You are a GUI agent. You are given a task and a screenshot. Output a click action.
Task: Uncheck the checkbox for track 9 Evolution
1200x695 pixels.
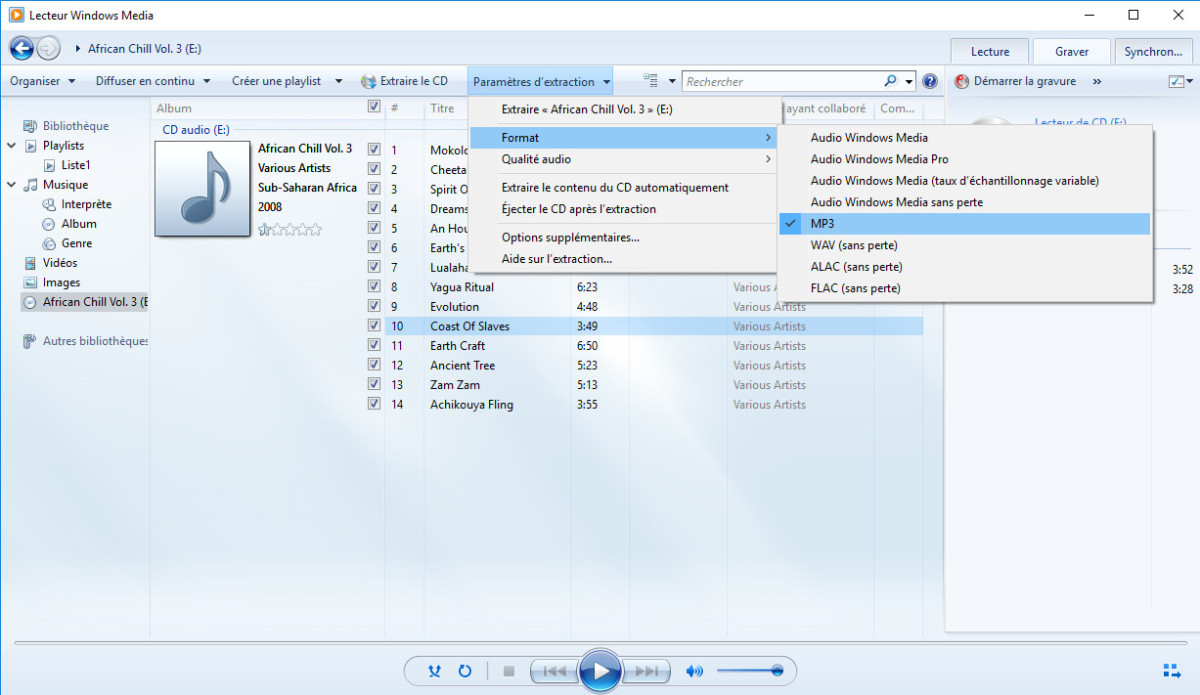(x=374, y=306)
